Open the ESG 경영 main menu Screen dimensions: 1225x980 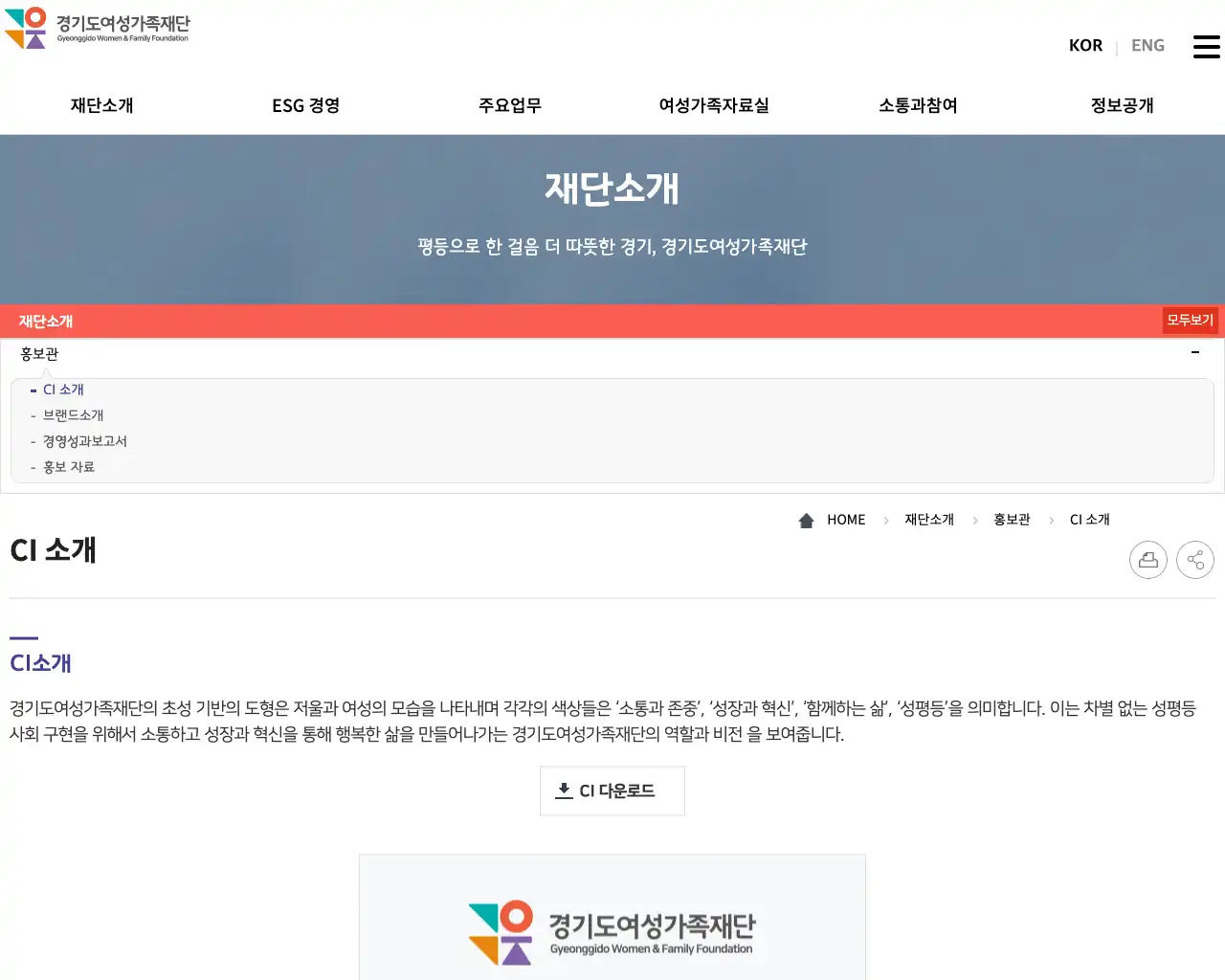coord(306,105)
